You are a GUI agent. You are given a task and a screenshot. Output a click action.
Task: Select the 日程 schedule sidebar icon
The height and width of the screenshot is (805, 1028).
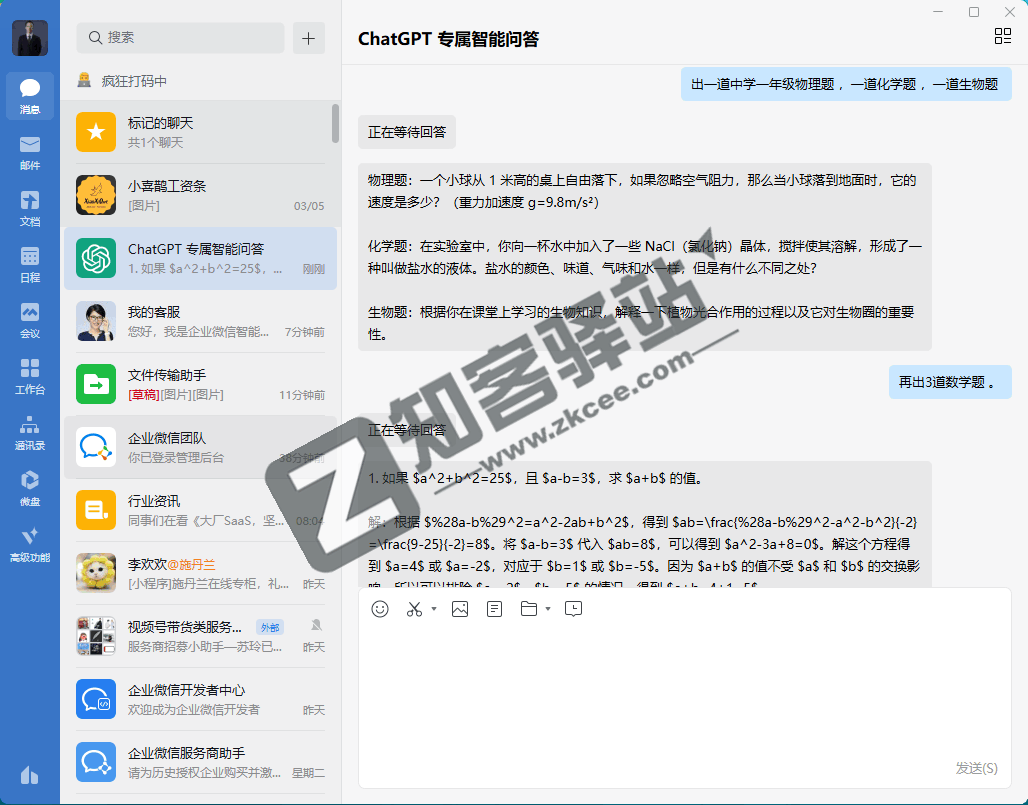click(x=29, y=262)
